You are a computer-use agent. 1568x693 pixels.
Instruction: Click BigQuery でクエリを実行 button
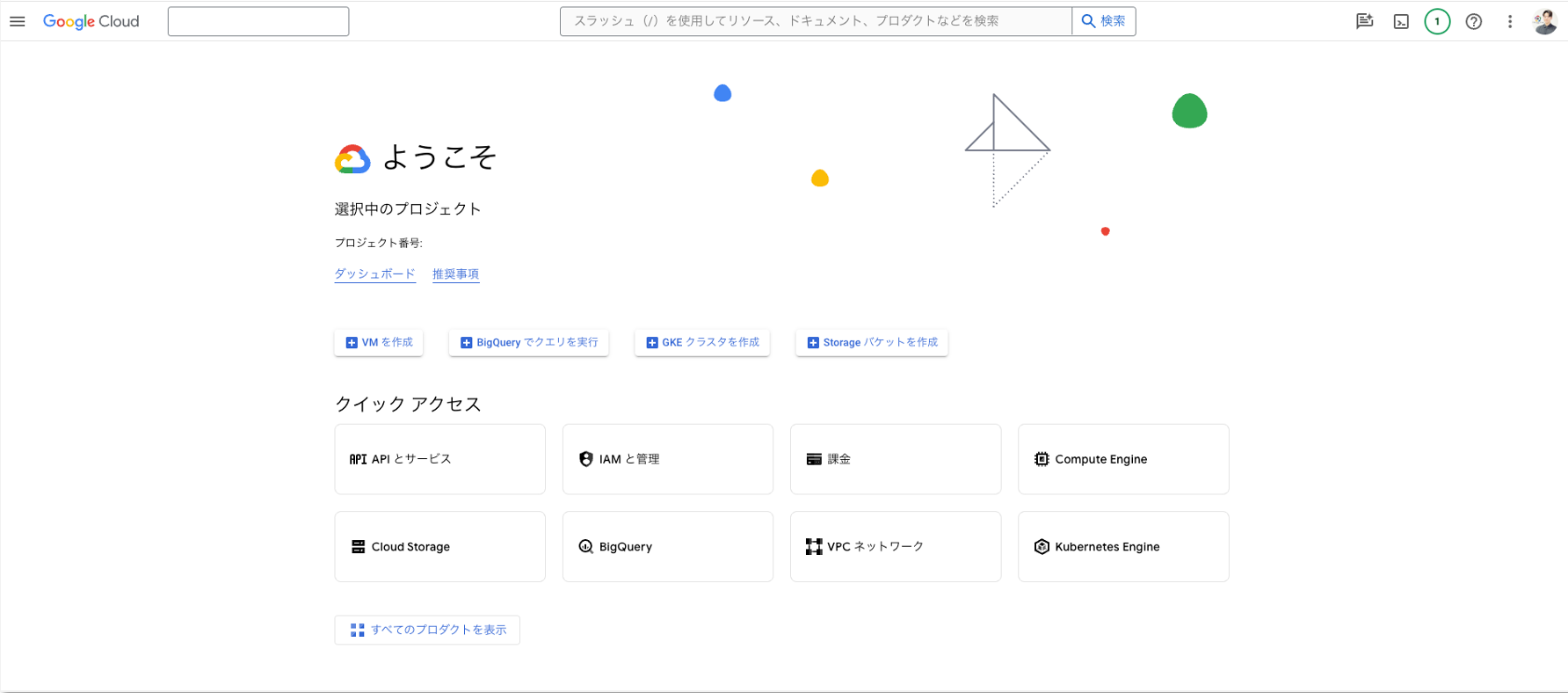528,342
